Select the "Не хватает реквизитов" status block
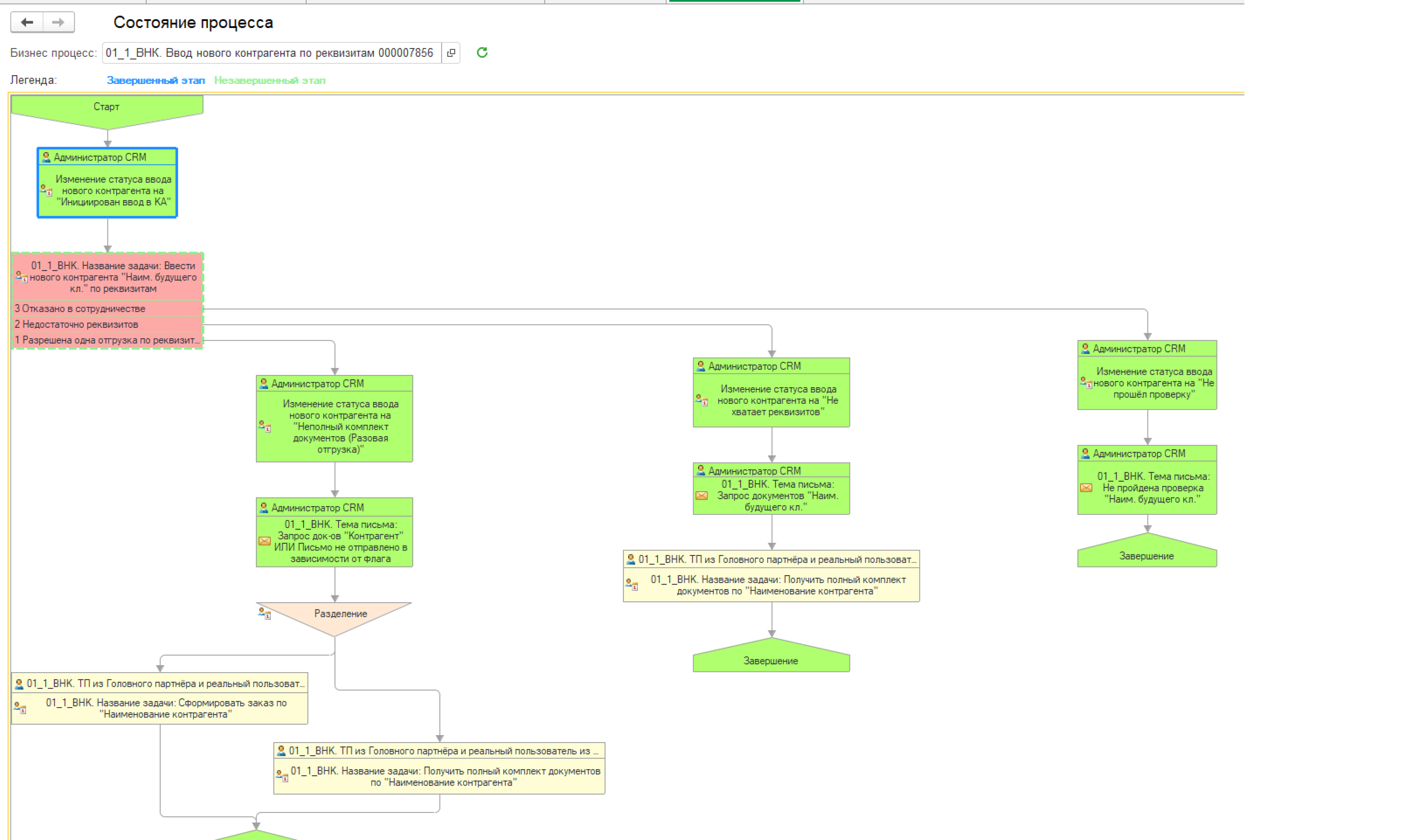Image resolution: width=1419 pixels, height=840 pixels. (x=772, y=392)
